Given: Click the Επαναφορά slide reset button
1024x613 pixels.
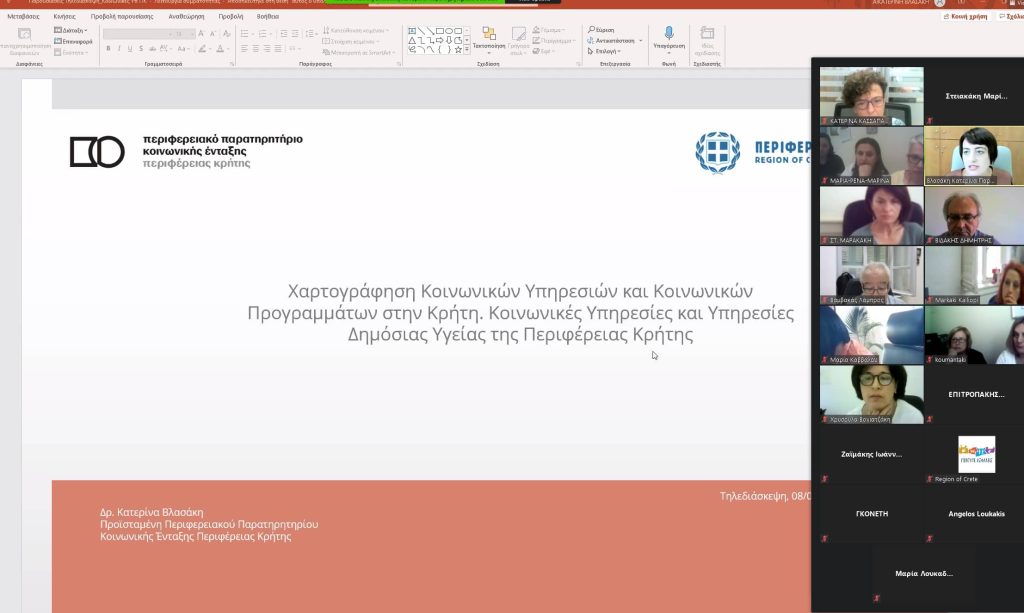Looking at the screenshot, I should click(73, 41).
